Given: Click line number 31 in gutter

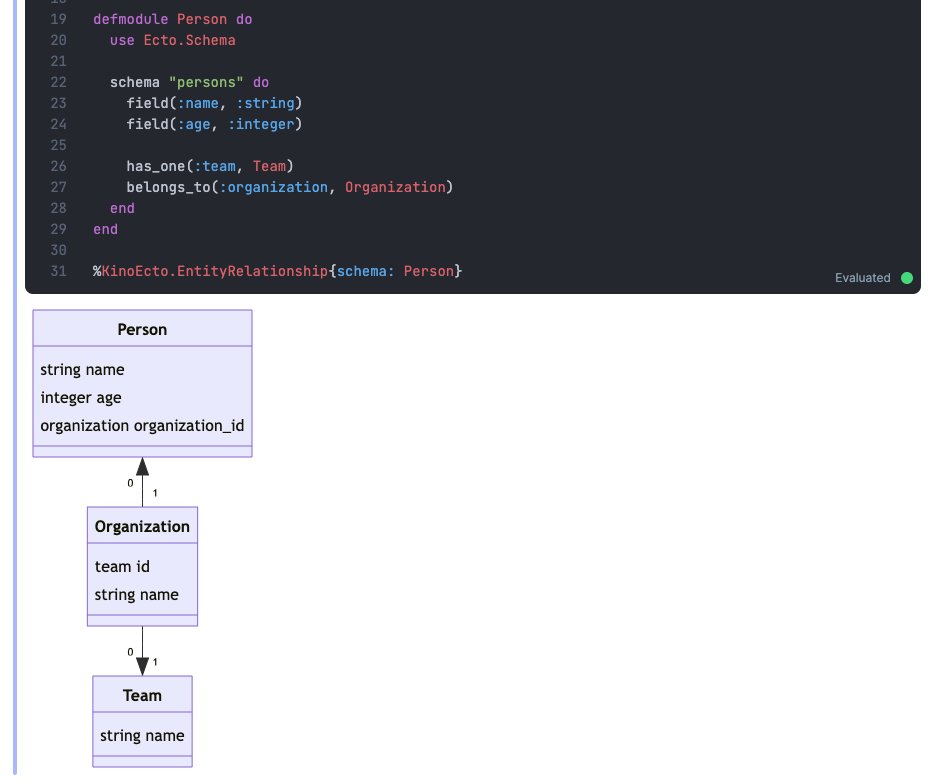Looking at the screenshot, I should coord(59,271).
